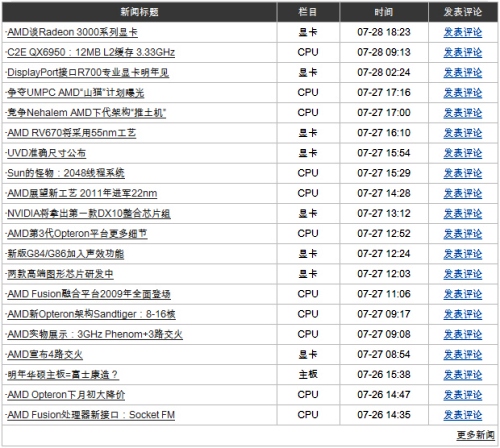This screenshot has width=500, height=448.
Task: Open 'UVD准确尺寸公布' news link
Action: [x=46, y=153]
